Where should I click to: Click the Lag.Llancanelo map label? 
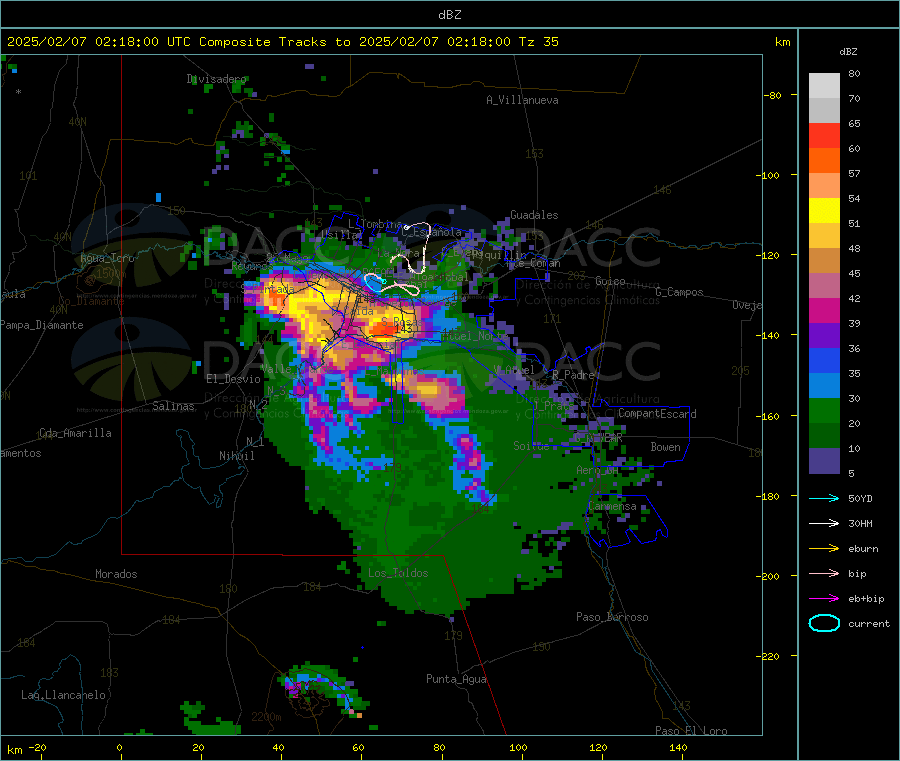63,696
